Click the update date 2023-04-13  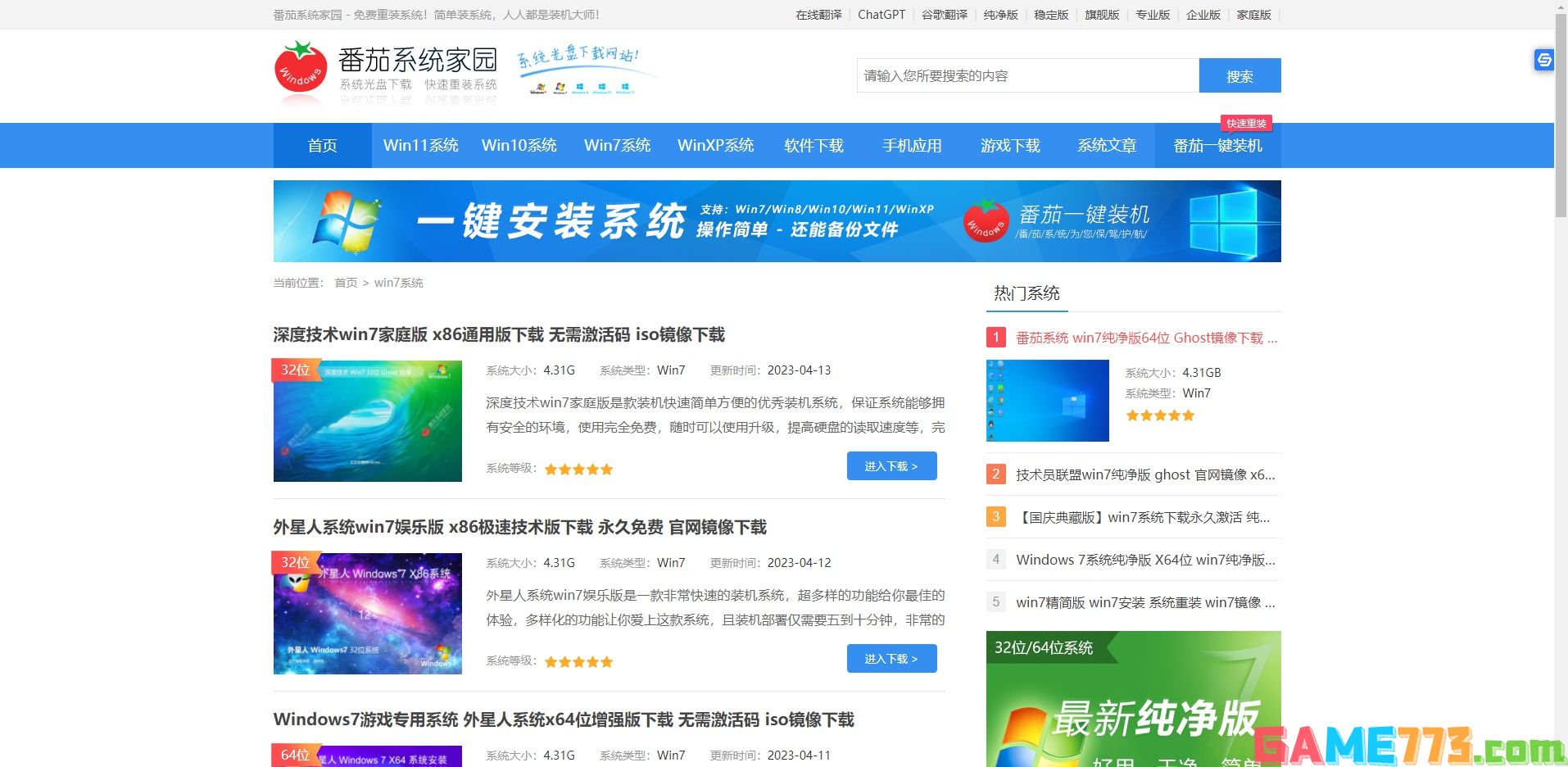pyautogui.click(x=799, y=370)
